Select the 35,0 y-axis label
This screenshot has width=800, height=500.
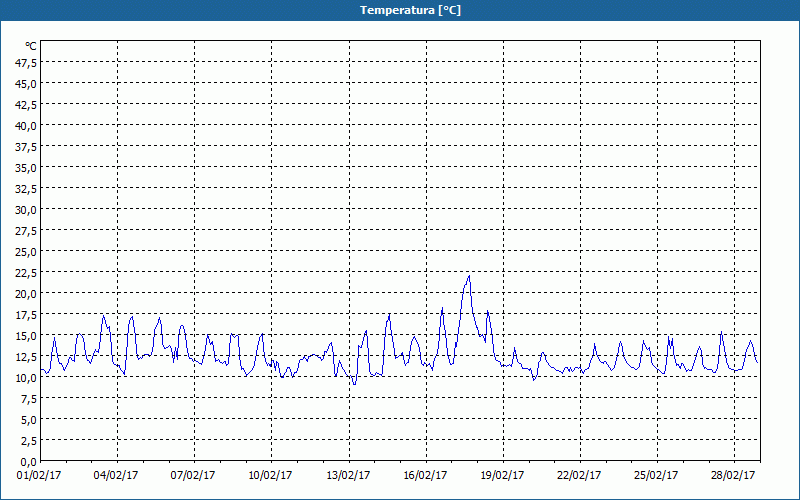[x=27, y=168]
